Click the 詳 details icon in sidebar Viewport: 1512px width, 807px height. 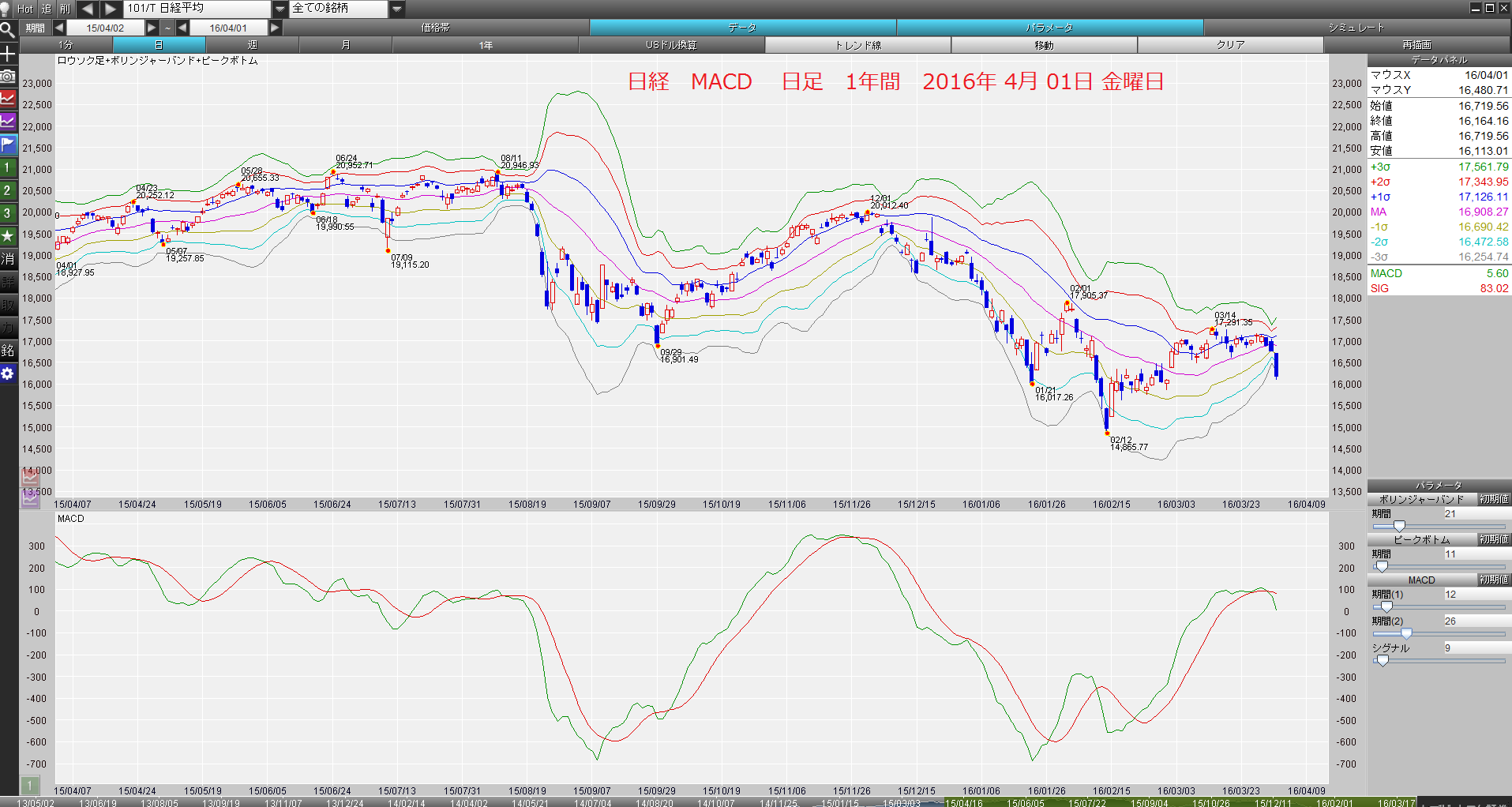coord(8,282)
